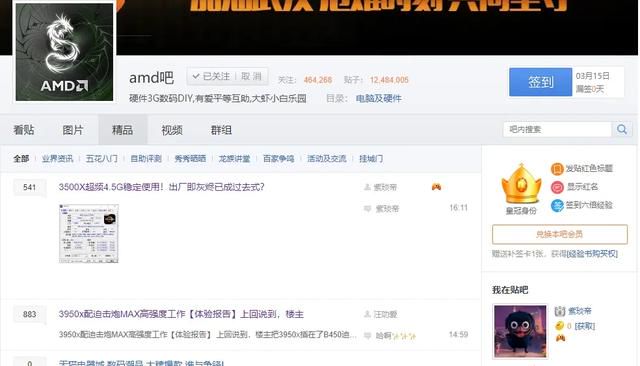This screenshot has width=640, height=366.
Task: Open the 3500X post screenshot thumbnail
Action: [89, 233]
